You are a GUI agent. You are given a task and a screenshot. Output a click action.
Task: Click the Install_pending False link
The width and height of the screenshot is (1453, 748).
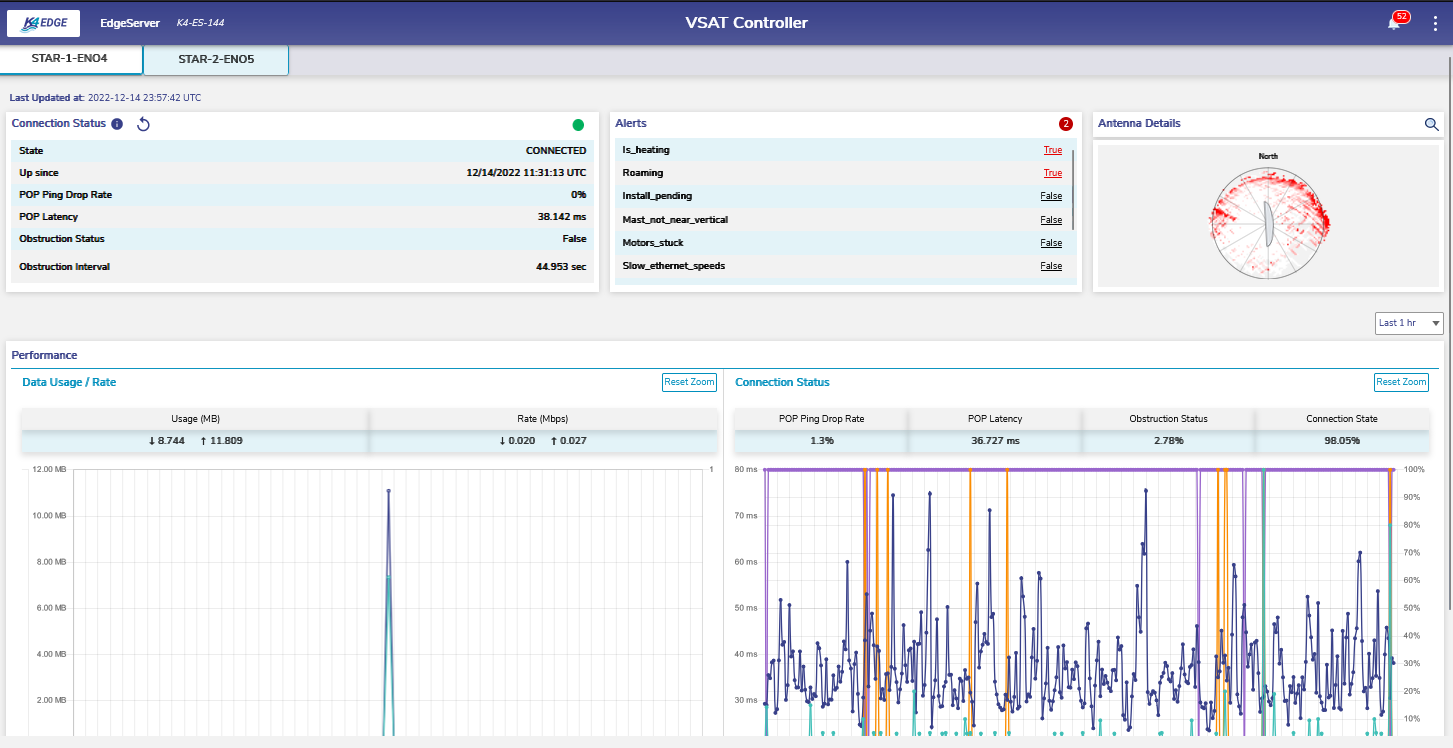point(1051,196)
